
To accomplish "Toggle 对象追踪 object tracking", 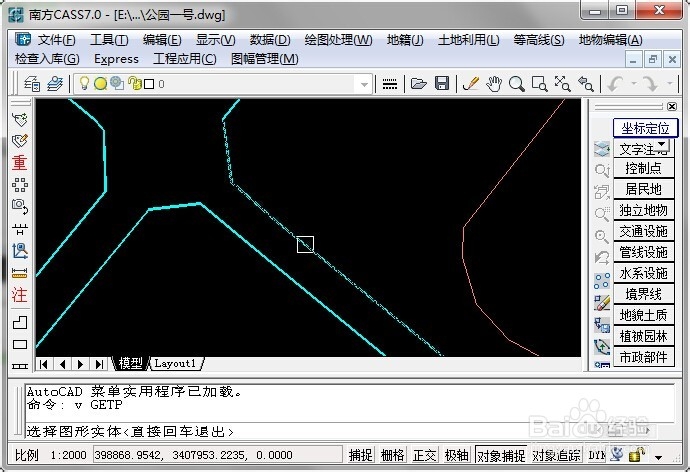I will pyautogui.click(x=556, y=455).
